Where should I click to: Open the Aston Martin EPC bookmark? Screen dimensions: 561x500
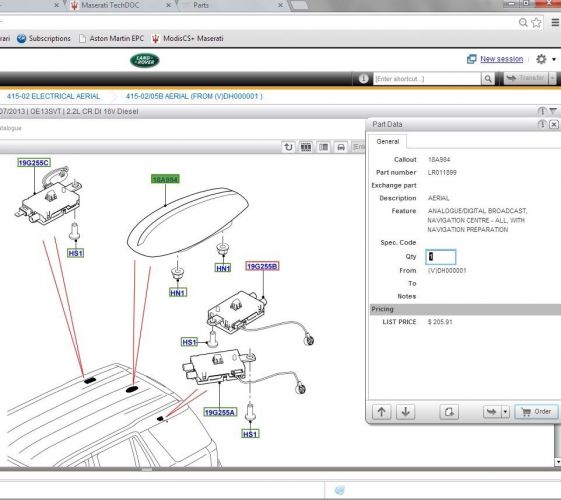point(111,38)
